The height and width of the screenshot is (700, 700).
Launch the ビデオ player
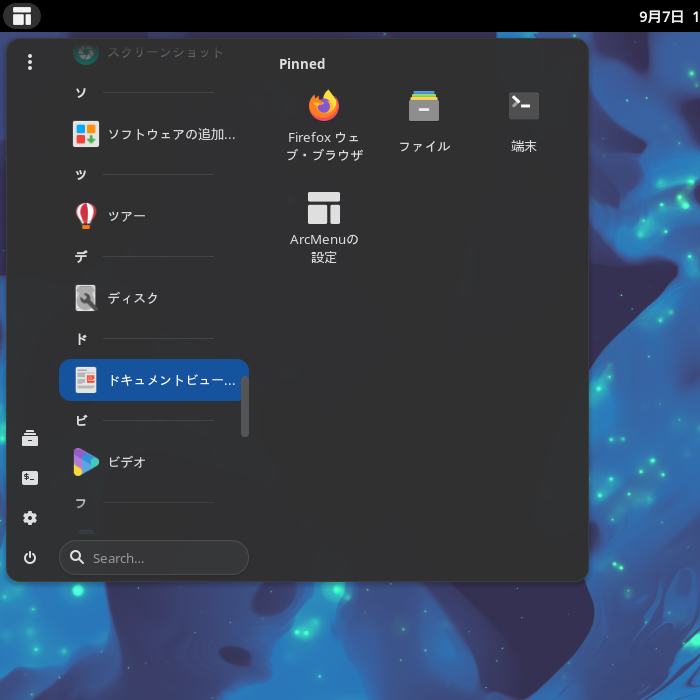(154, 462)
